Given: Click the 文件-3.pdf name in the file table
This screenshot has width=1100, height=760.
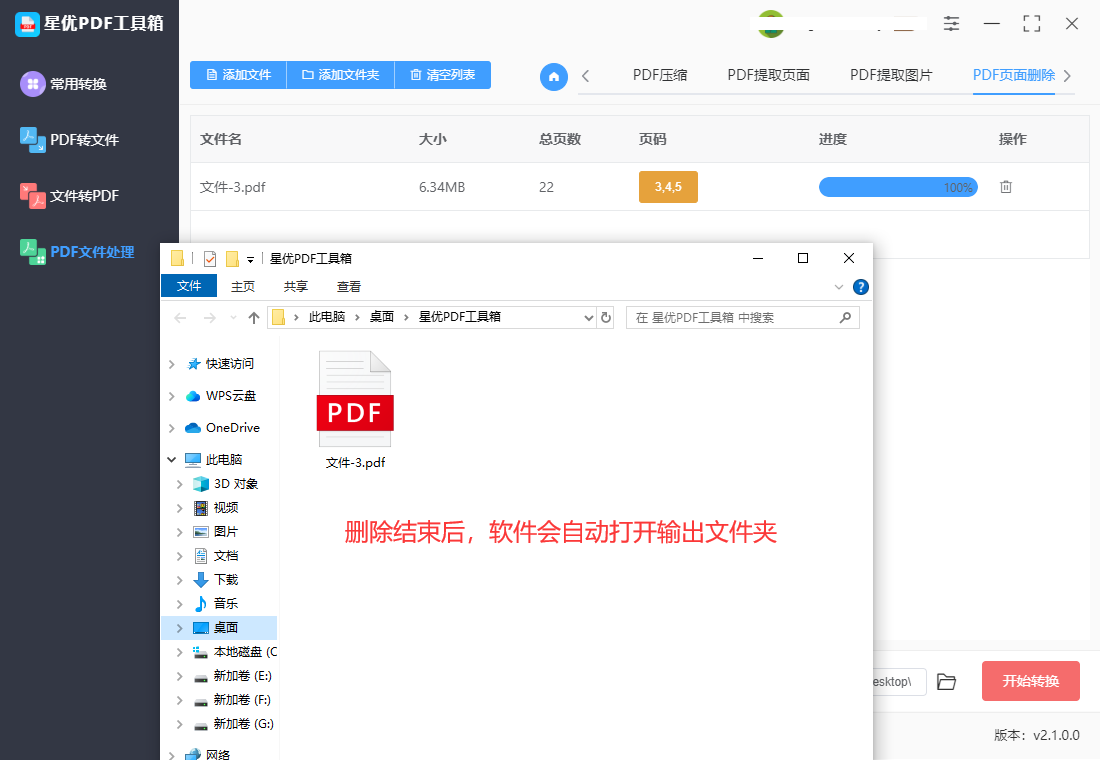Looking at the screenshot, I should coord(232,187).
